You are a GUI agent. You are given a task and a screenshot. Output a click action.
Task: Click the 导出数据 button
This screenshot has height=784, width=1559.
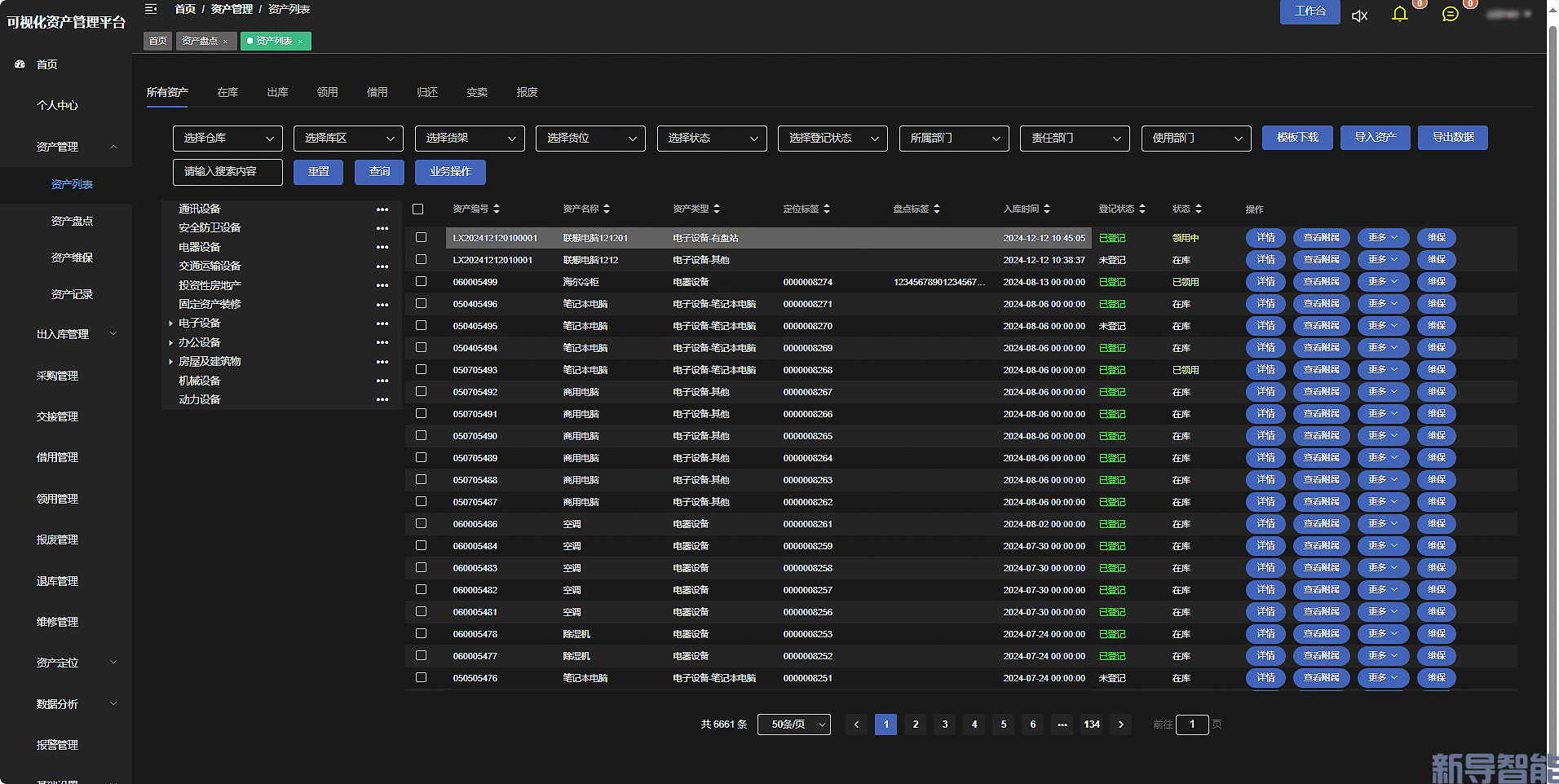click(1453, 137)
